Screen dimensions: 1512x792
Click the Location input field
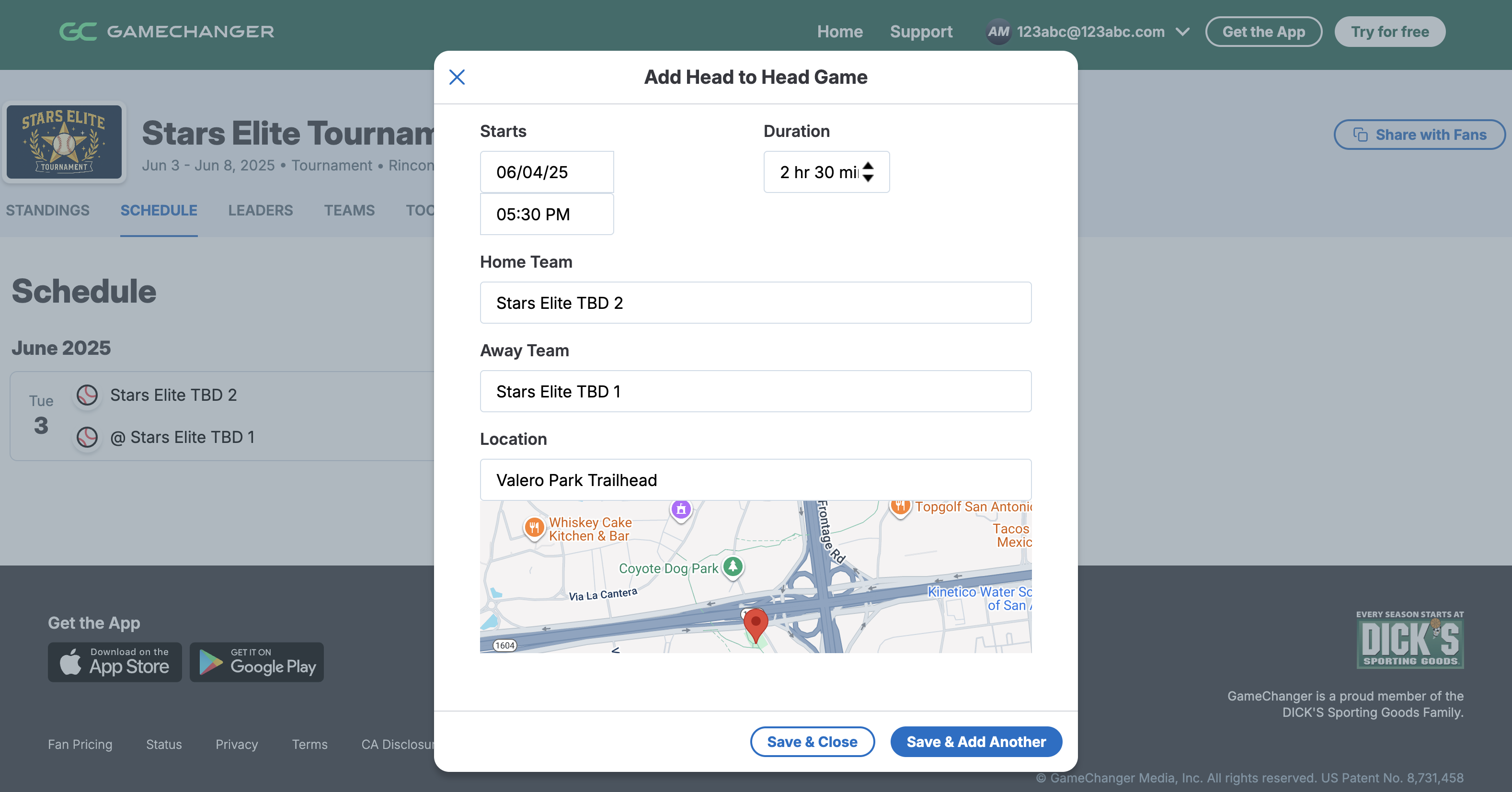click(756, 480)
